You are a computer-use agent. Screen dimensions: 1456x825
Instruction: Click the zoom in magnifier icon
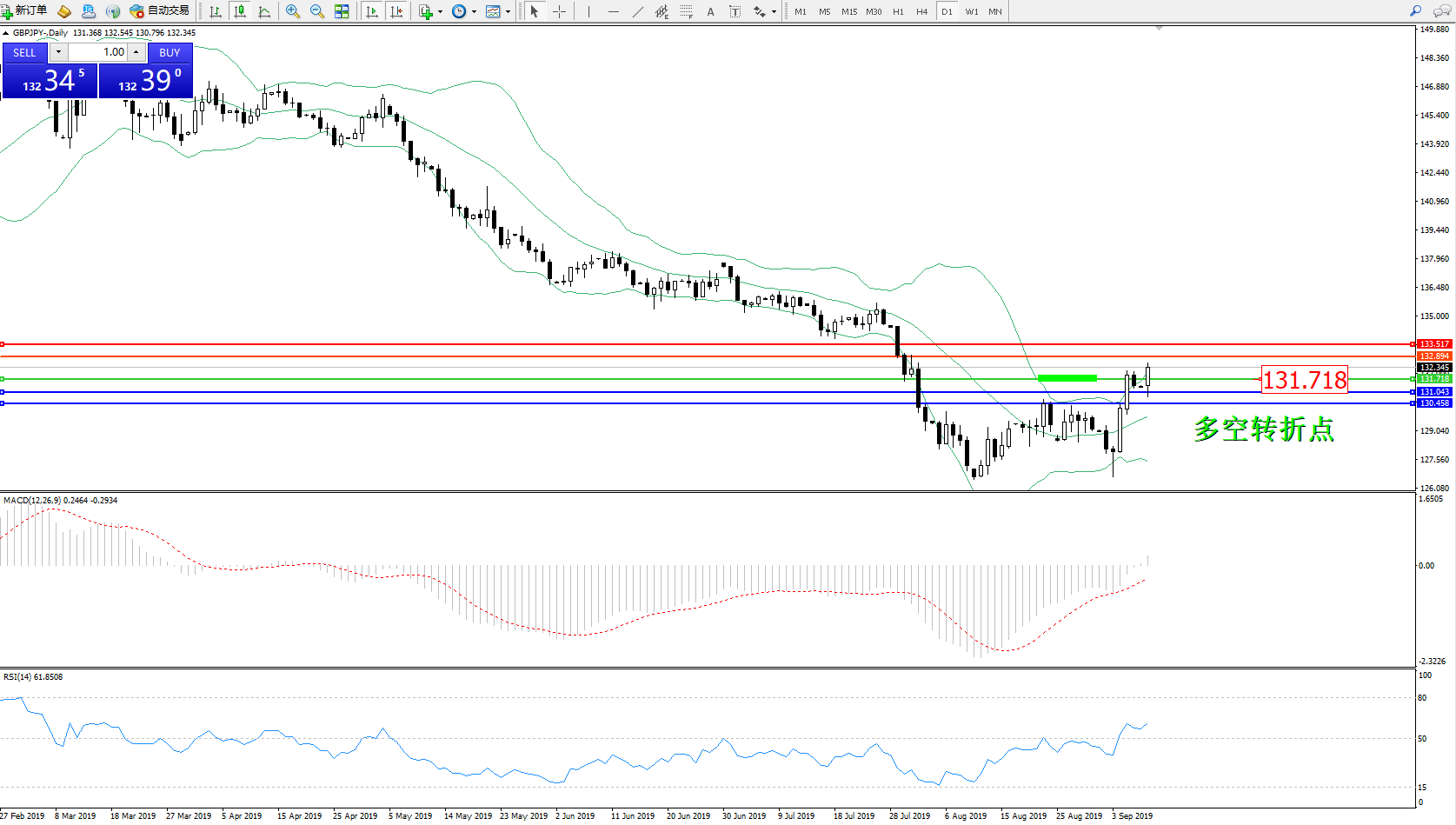(x=293, y=11)
